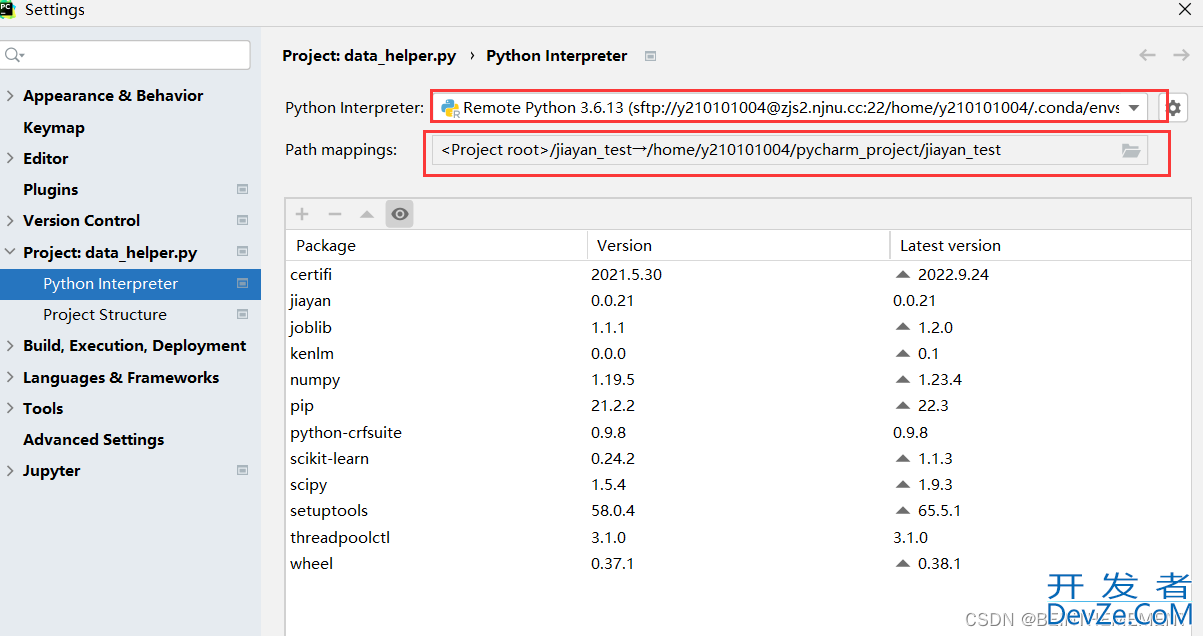
Task: Click the navigate forward arrow
Action: point(1181,56)
